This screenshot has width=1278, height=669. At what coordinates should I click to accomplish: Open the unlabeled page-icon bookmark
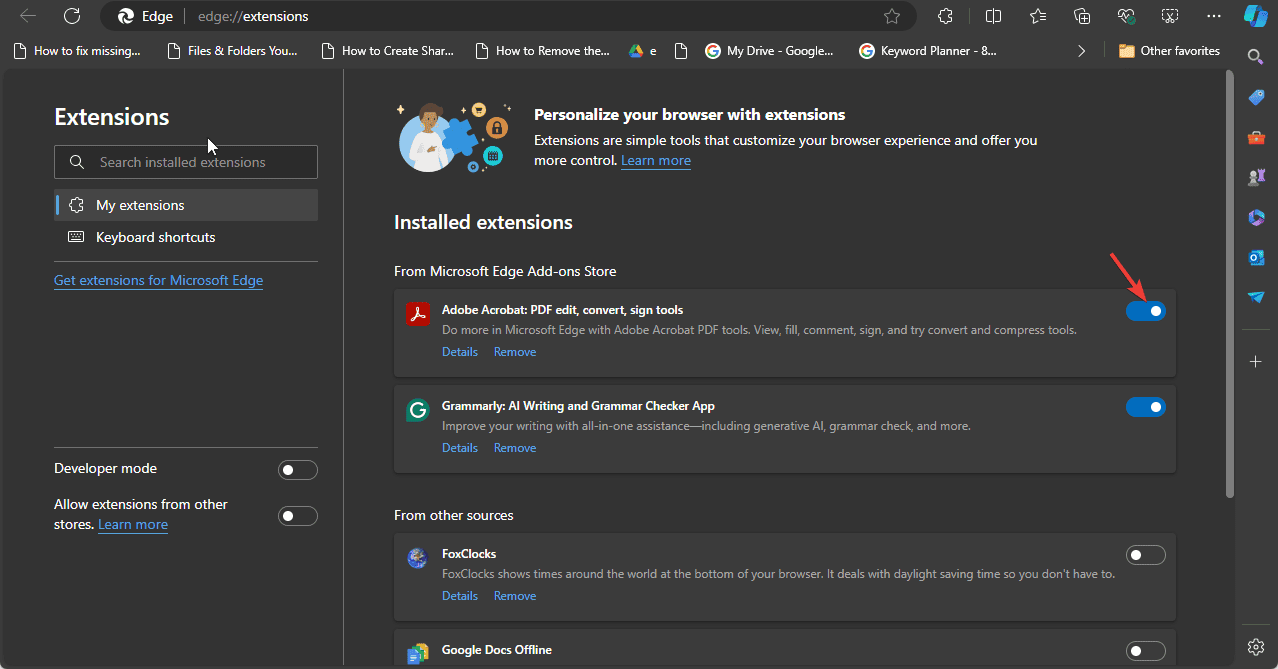(x=682, y=51)
